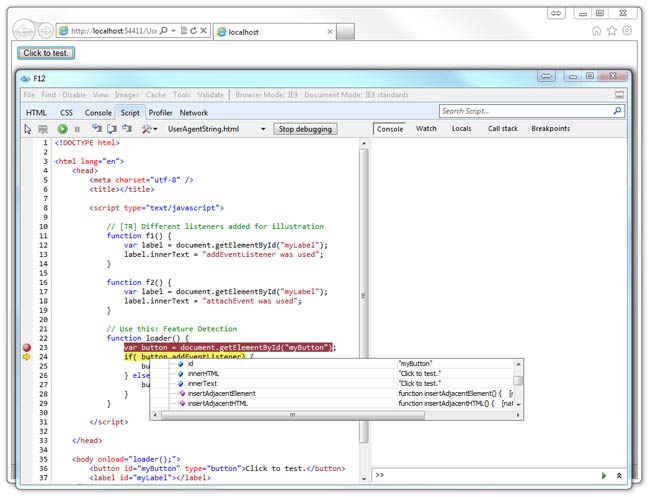The image size is (650, 497).
Task: Click the 'Click to test.' page button
Action: [x=46, y=53]
